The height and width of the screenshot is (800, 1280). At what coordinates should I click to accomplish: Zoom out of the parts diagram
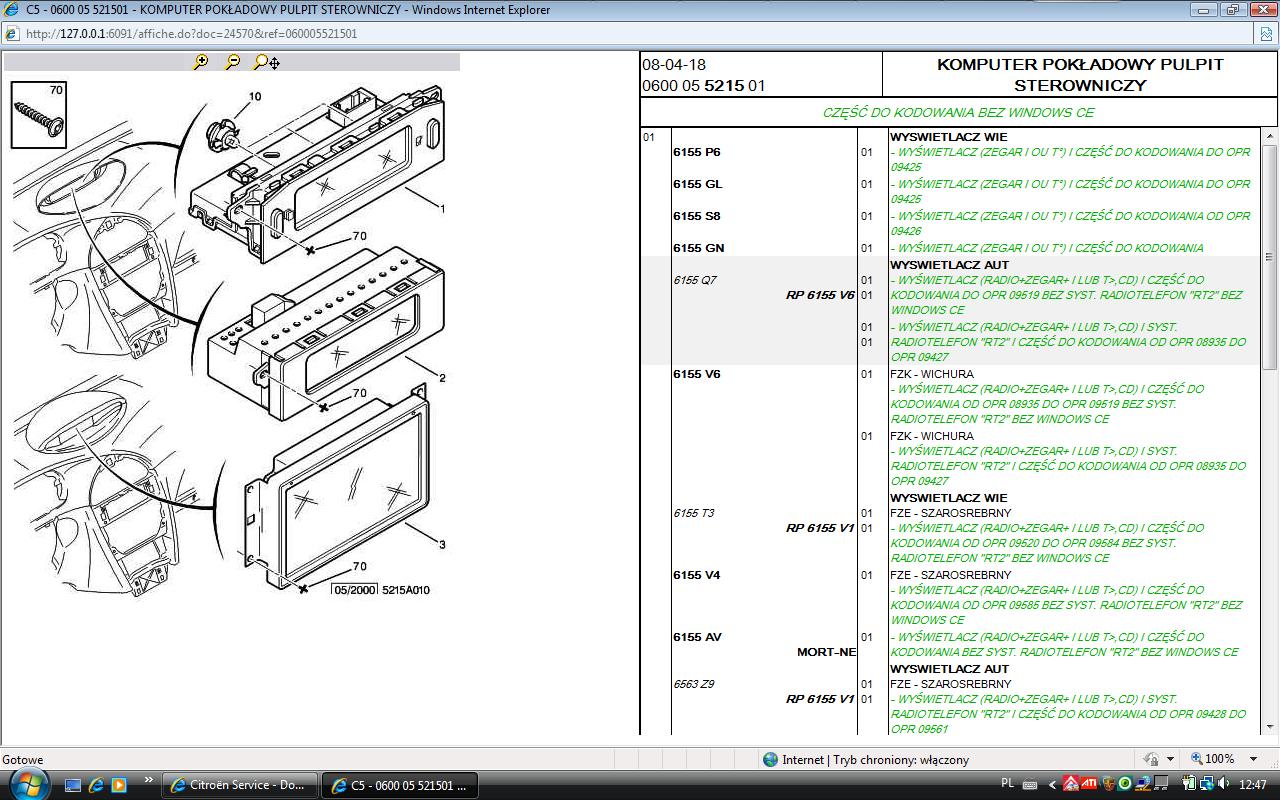click(232, 62)
